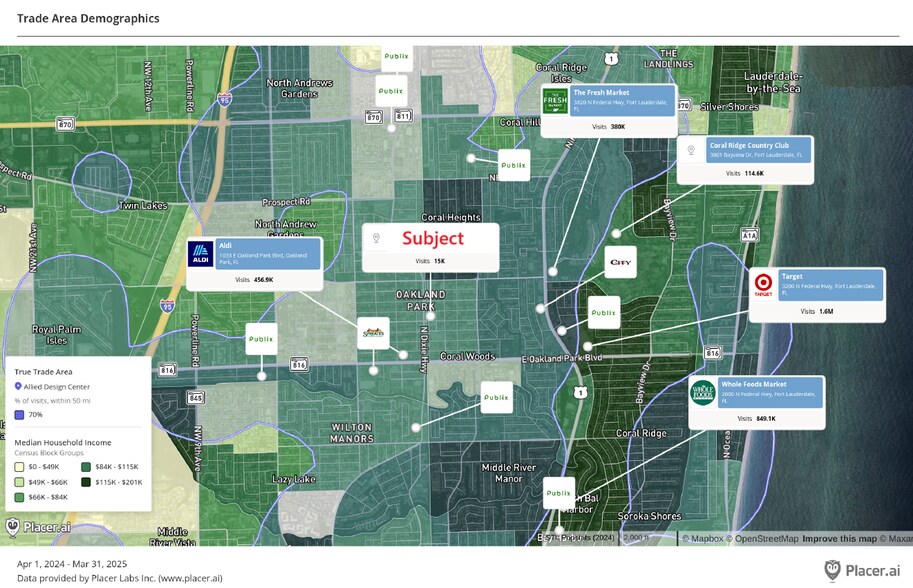Screen dimensions: 913x588
Task: Click The Fresh Market logo icon
Action: point(555,102)
